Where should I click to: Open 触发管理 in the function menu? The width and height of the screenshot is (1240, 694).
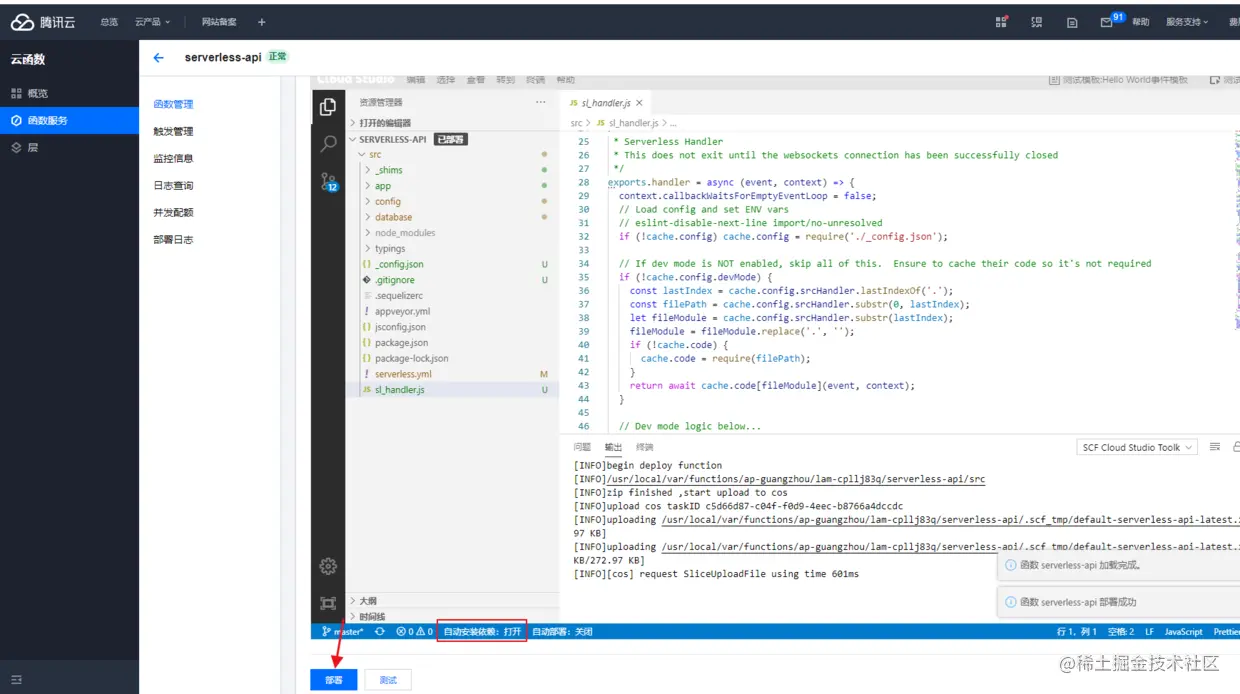tap(173, 131)
